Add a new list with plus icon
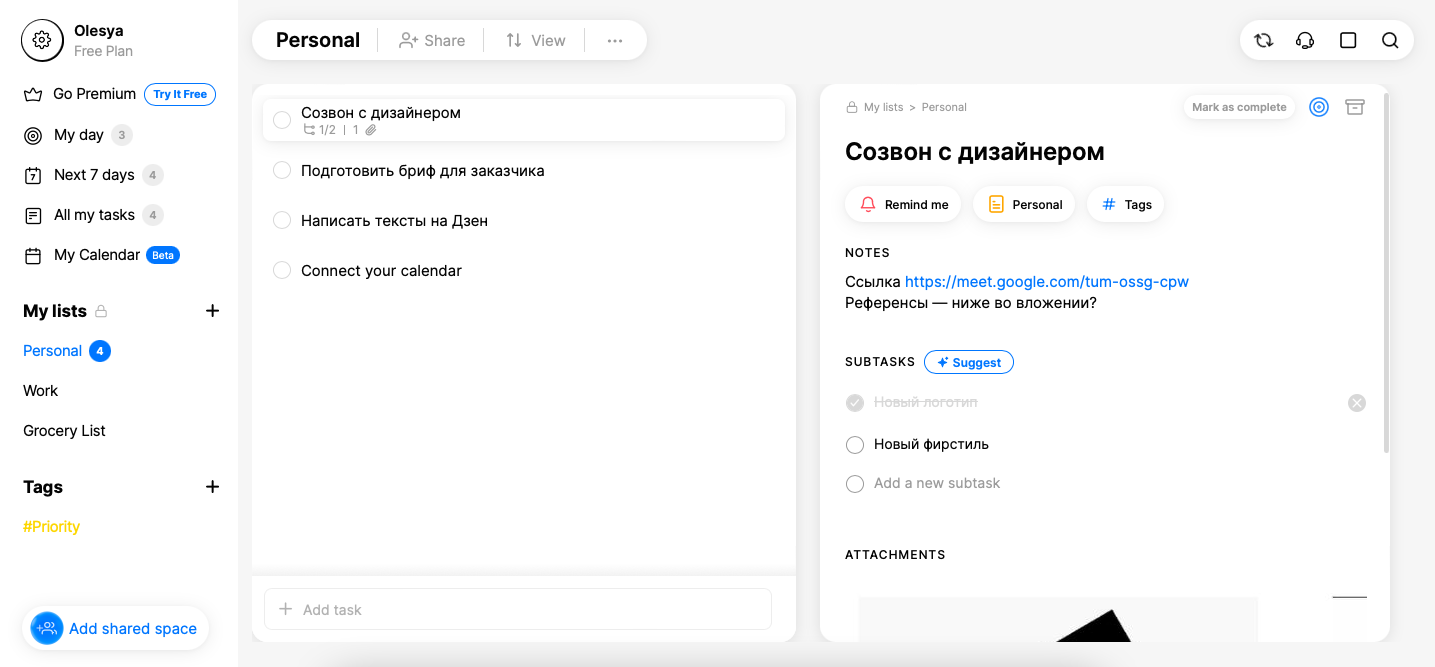Screen dimensions: 1435x667 pos(212,311)
